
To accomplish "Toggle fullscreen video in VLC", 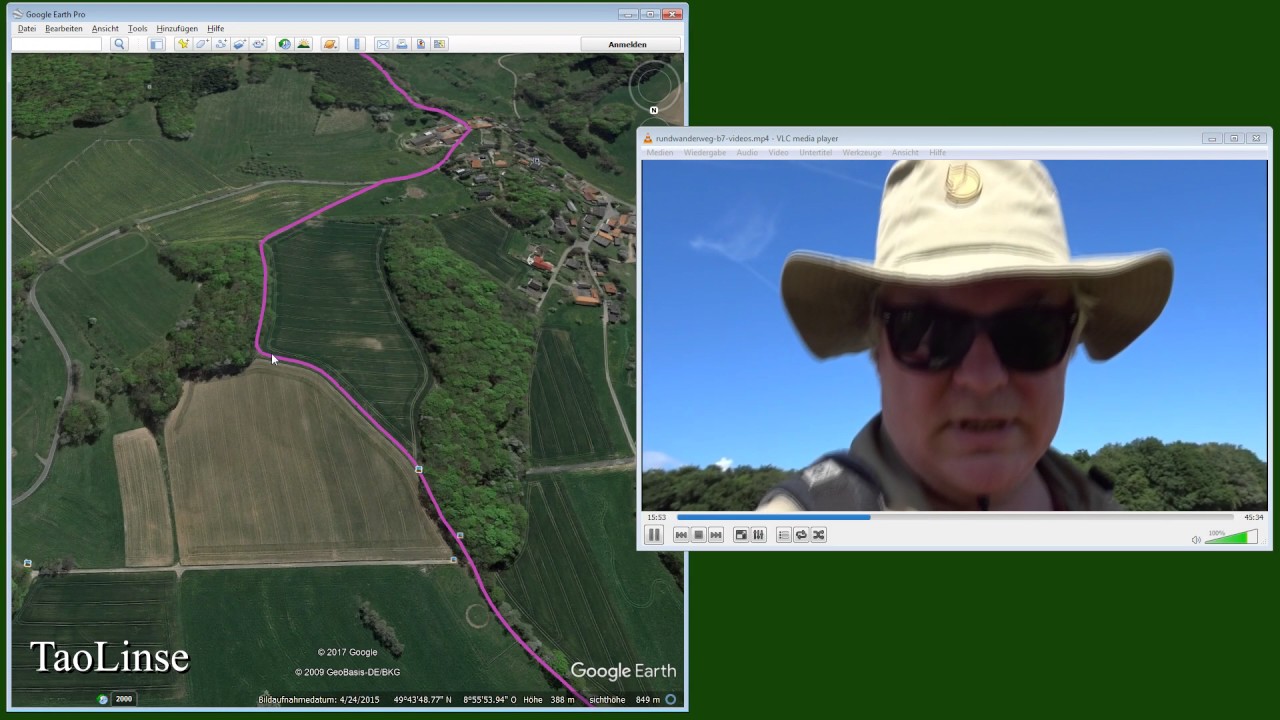I will click(x=741, y=535).
